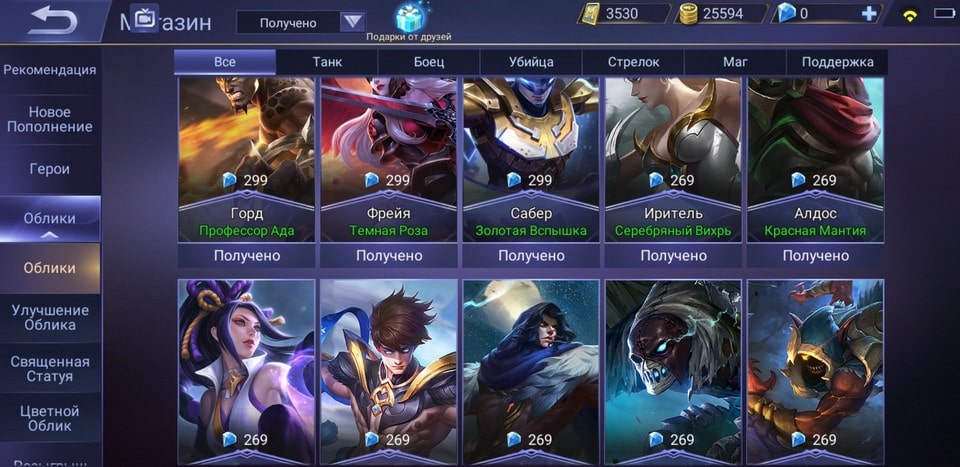Open the Получено filter dropdown

[x=301, y=23]
